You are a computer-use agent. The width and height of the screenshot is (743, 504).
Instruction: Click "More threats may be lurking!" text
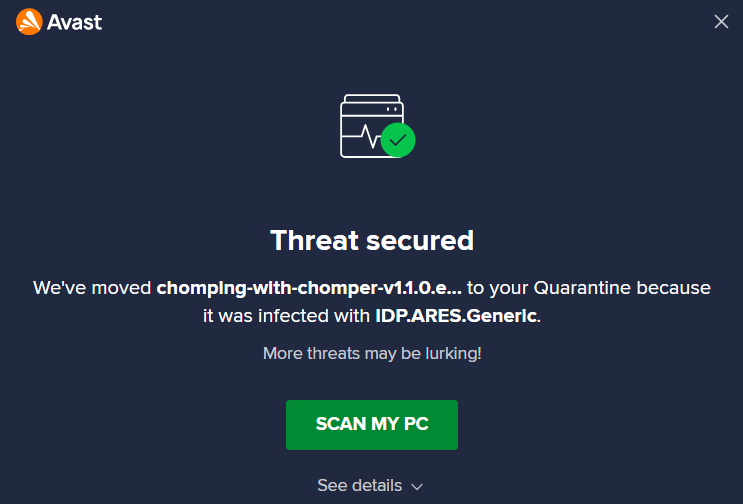coord(371,353)
